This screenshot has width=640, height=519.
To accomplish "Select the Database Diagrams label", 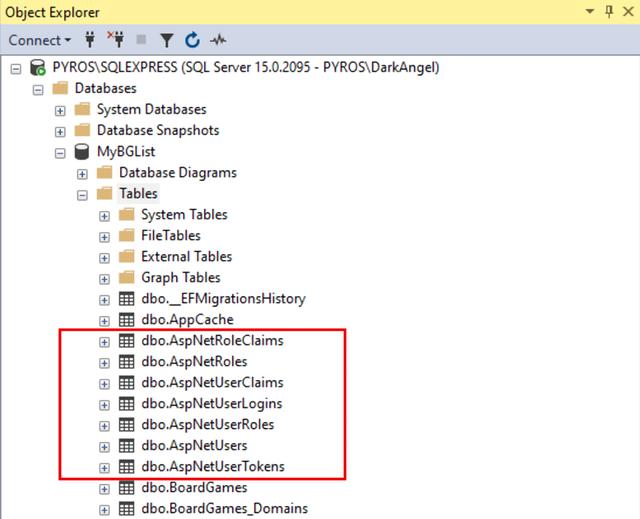I will [178, 172].
